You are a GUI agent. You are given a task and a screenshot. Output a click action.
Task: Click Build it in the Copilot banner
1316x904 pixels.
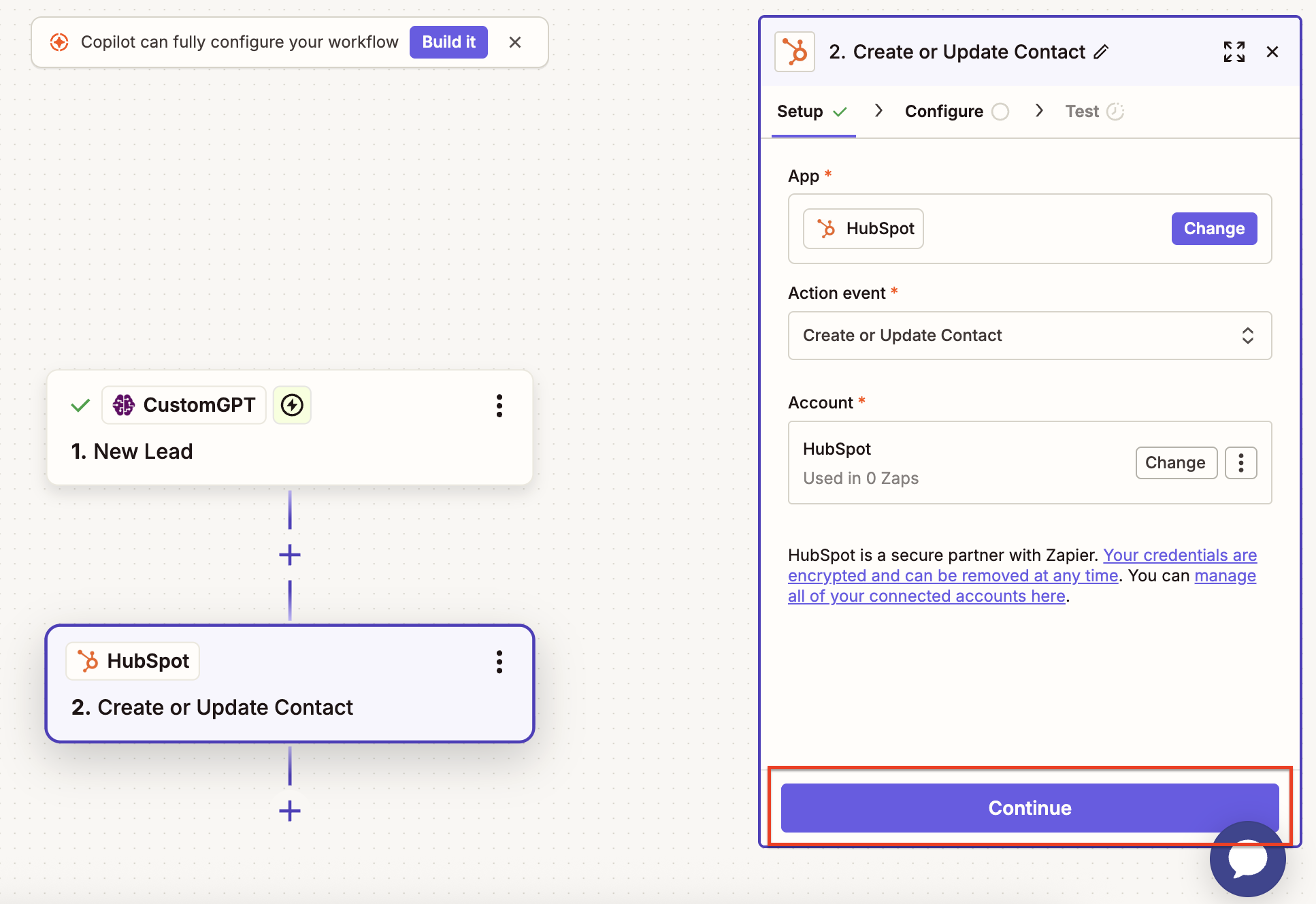point(448,42)
